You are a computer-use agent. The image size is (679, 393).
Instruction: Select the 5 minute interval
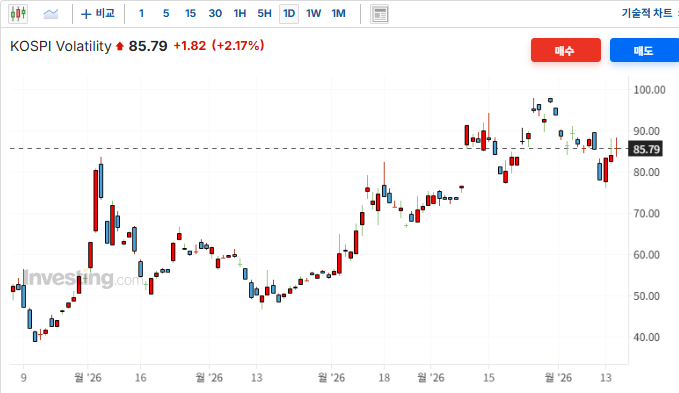[x=166, y=13]
